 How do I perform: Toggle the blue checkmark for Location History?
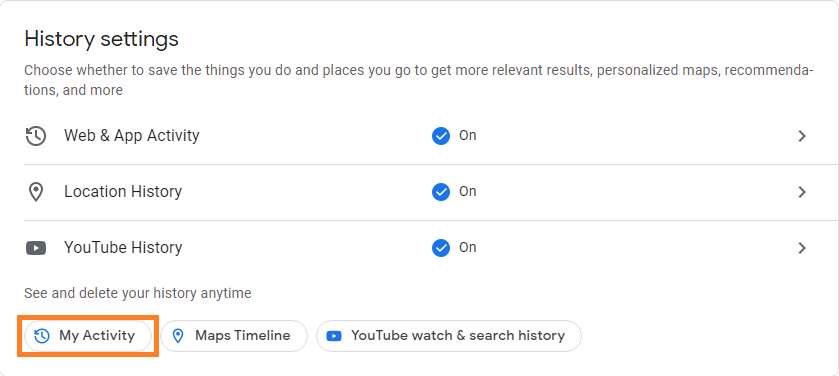click(x=440, y=191)
